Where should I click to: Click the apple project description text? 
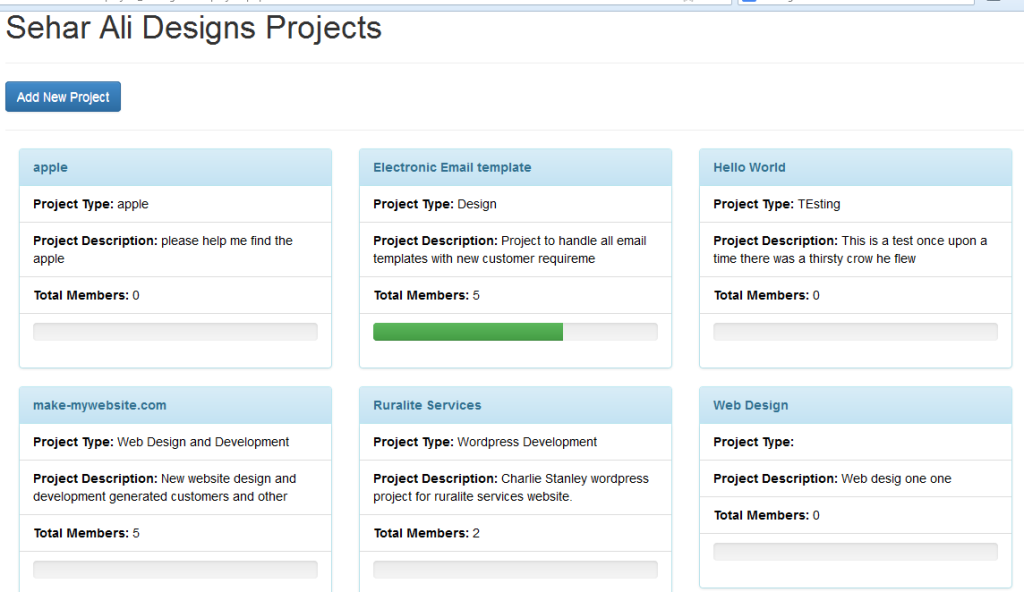[x=163, y=250]
